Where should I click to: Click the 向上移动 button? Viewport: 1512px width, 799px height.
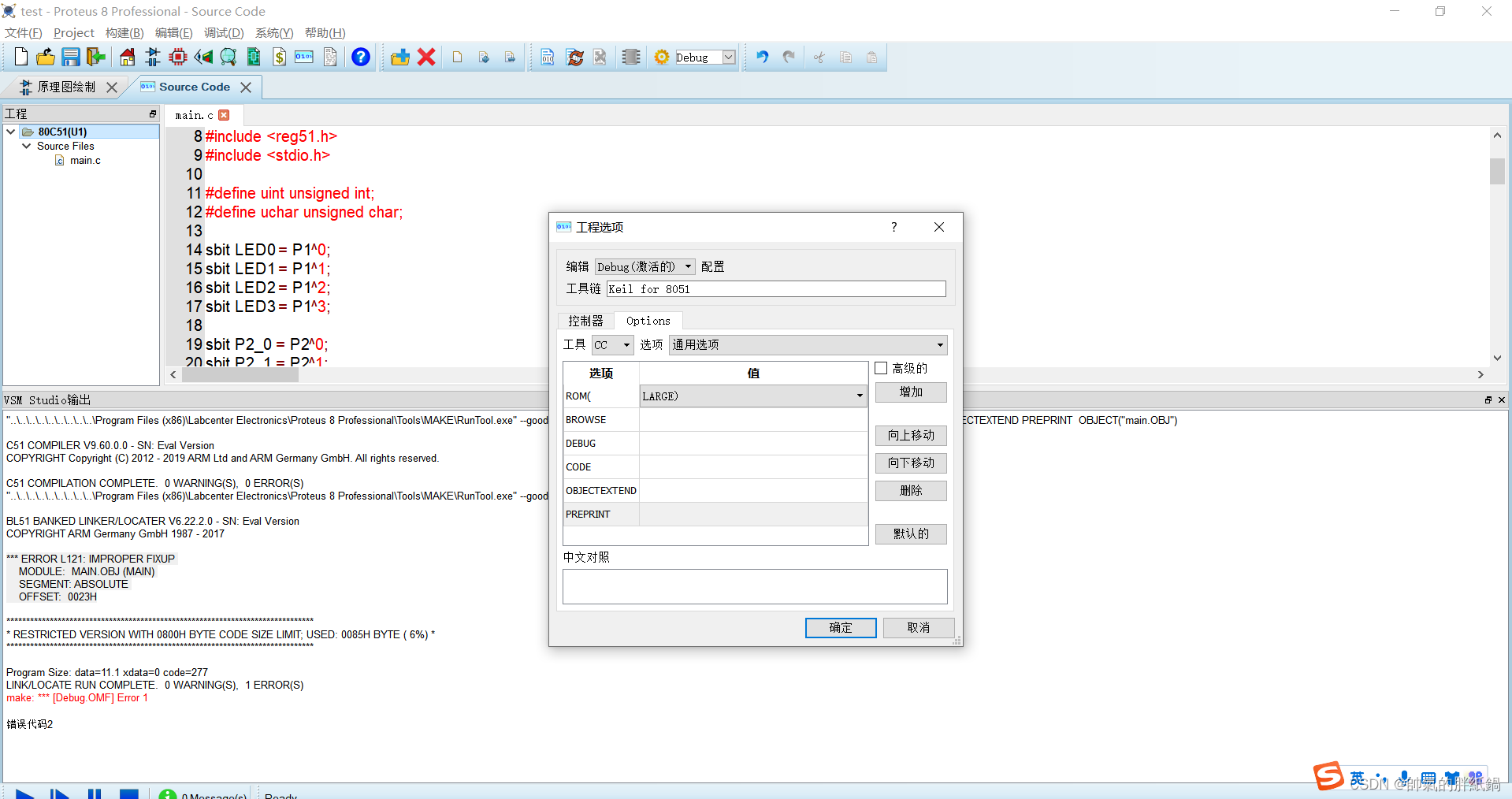(x=911, y=435)
